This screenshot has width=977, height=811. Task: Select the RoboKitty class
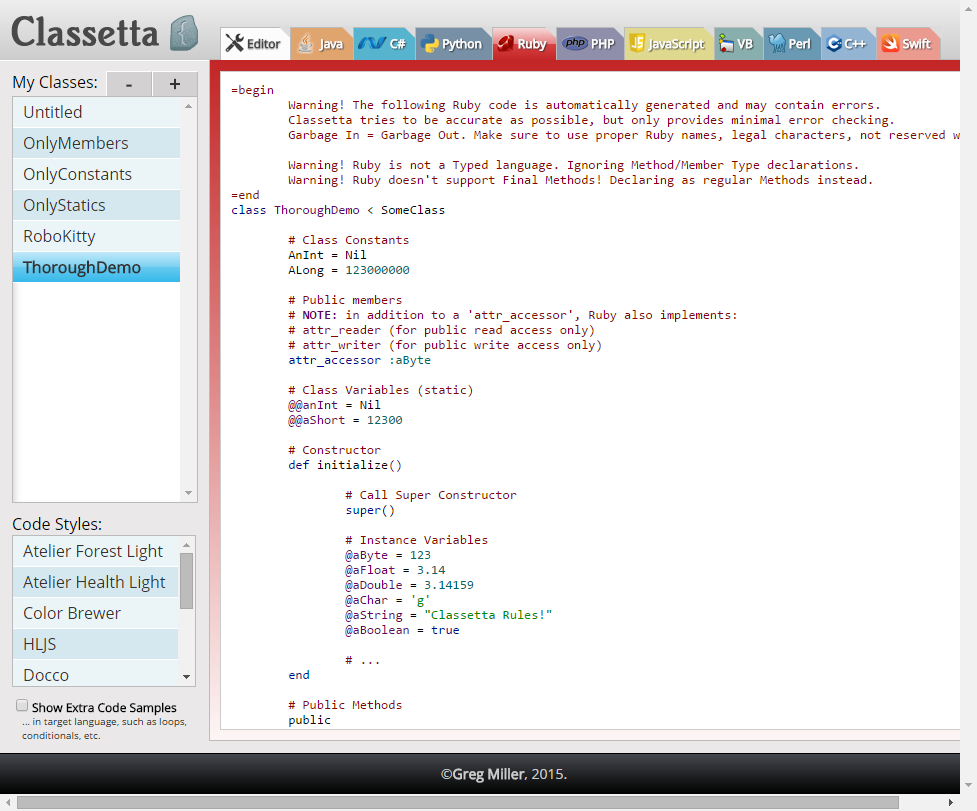click(x=62, y=235)
